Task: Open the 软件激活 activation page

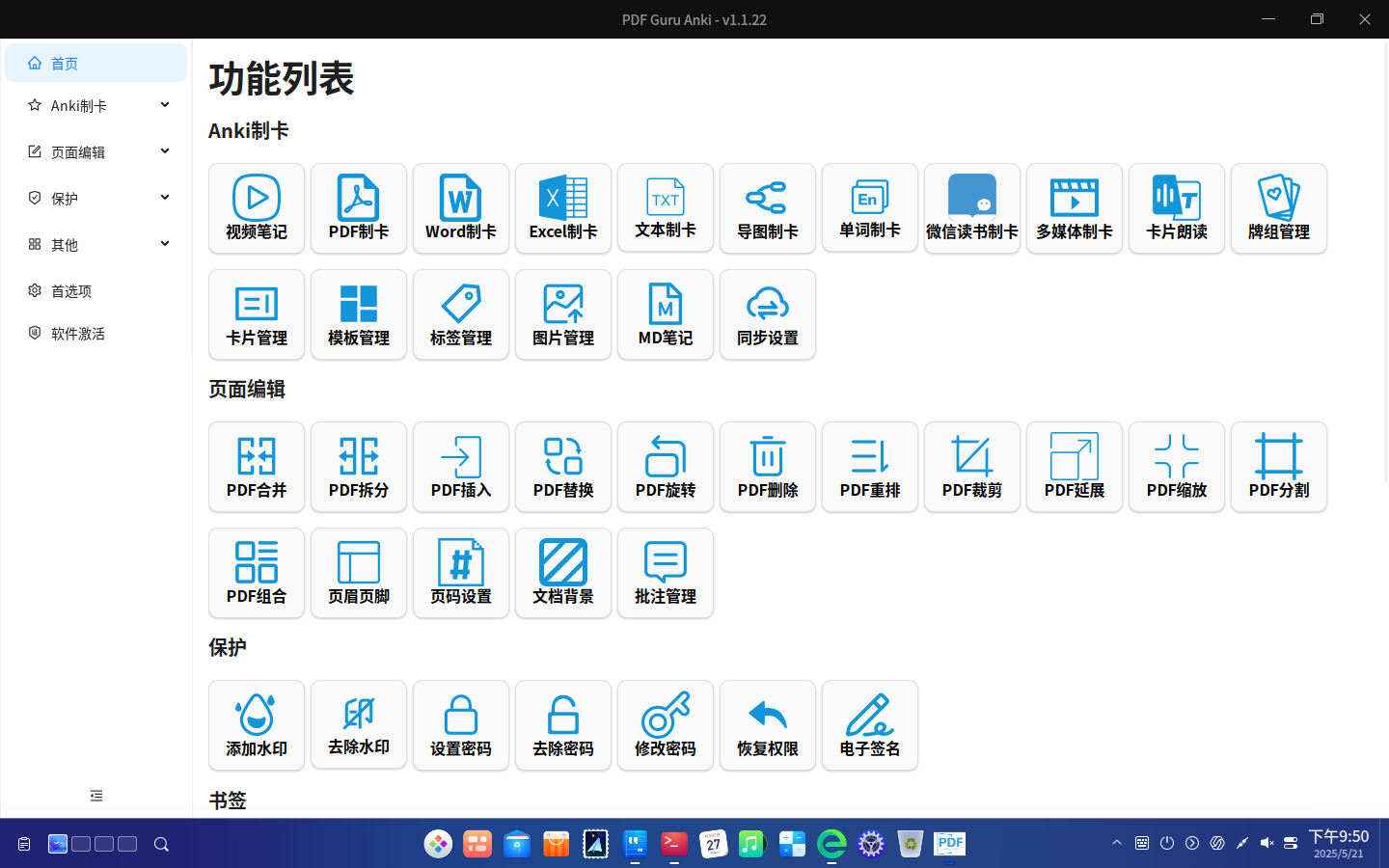Action: click(96, 333)
